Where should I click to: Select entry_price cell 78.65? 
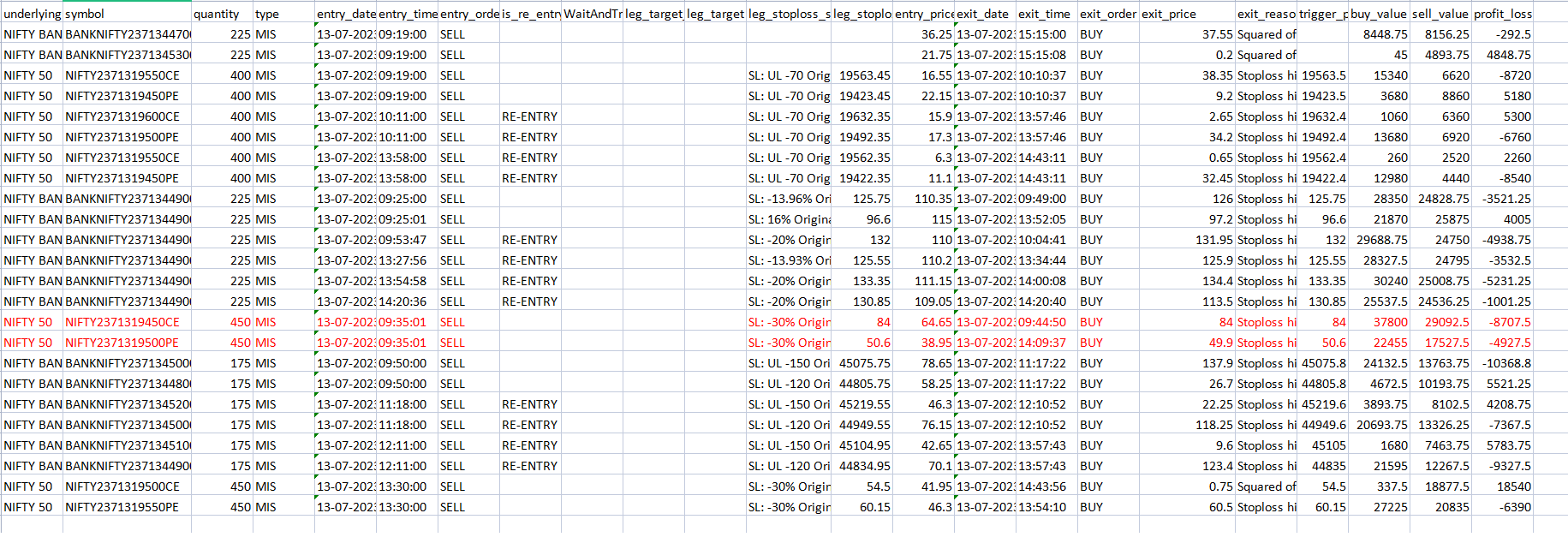pyautogui.click(x=923, y=363)
